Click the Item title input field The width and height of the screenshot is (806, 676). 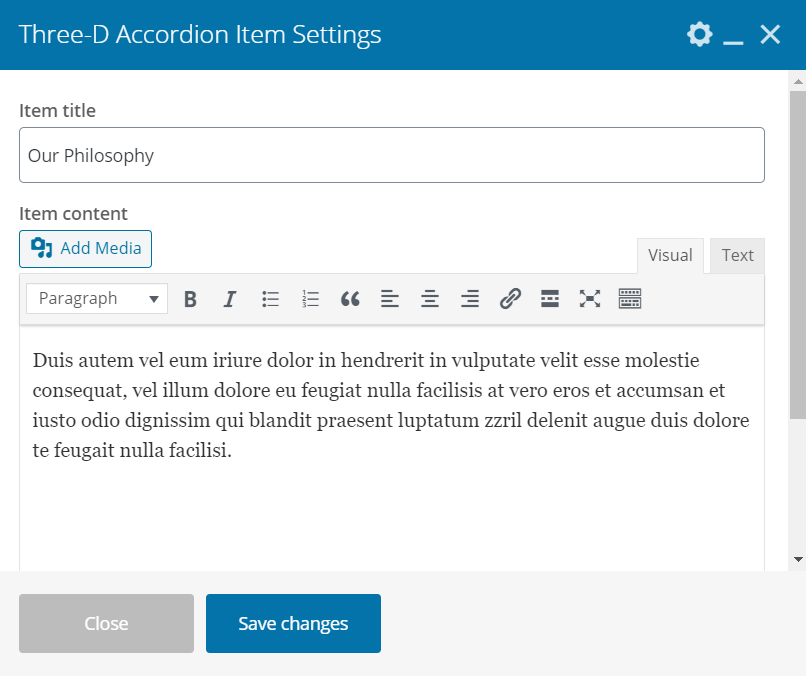point(392,155)
